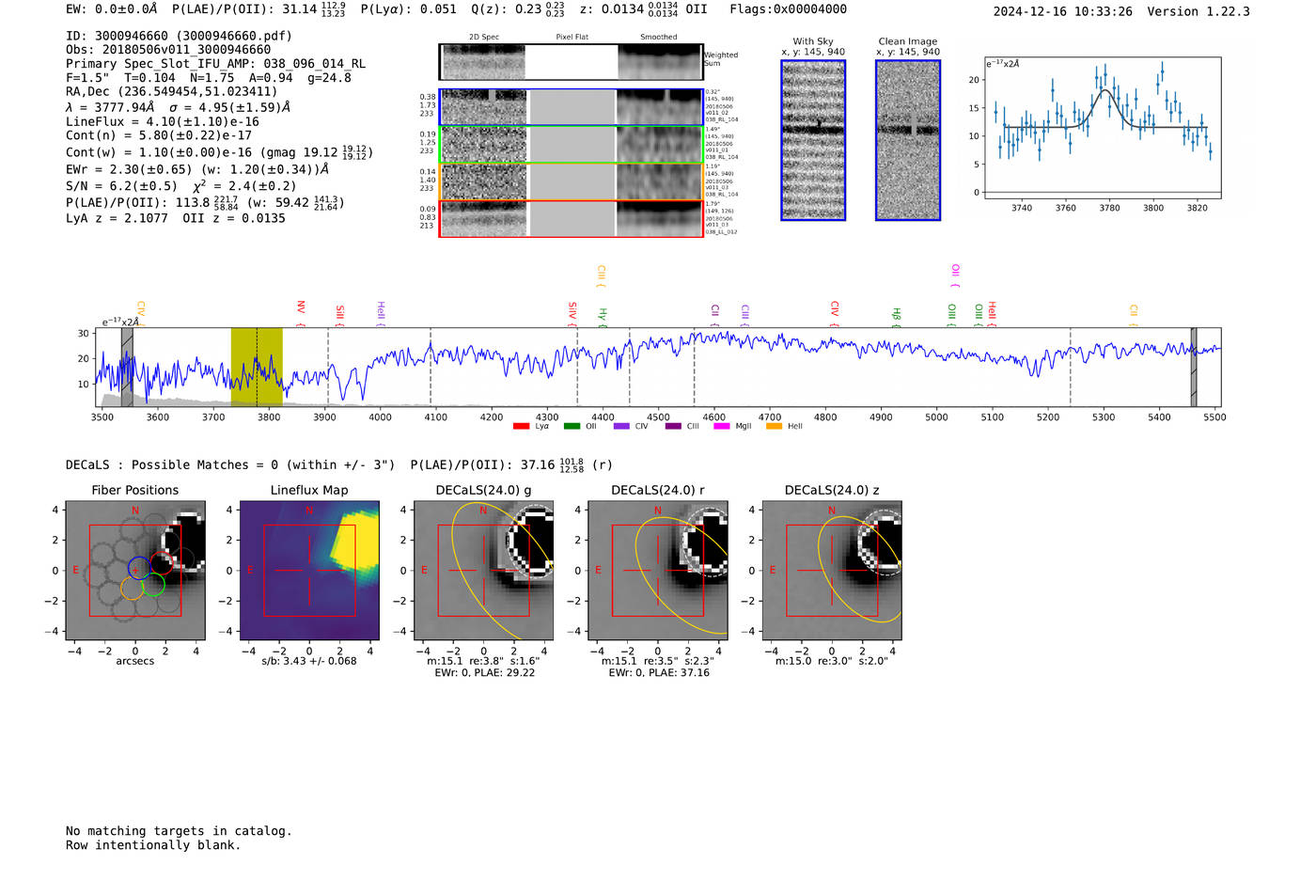Open the DECaLS(24.0) g image
Viewport: 1316px width, 896px height.
pyautogui.click(x=483, y=571)
